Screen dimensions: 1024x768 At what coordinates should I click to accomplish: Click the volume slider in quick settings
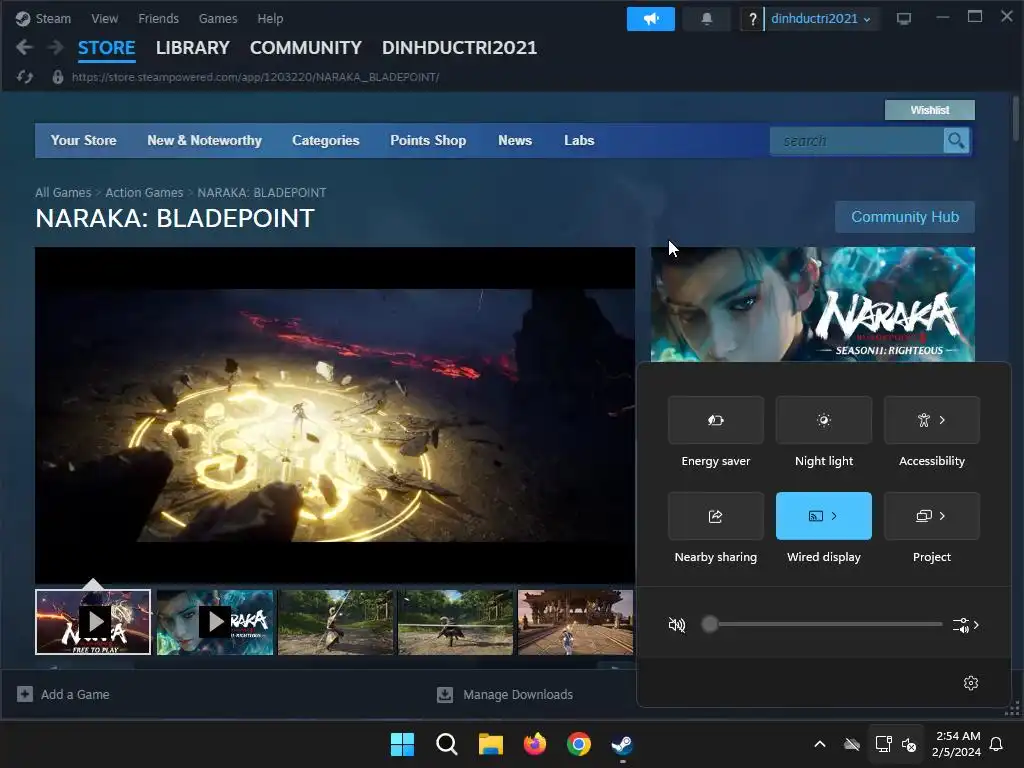pos(822,624)
